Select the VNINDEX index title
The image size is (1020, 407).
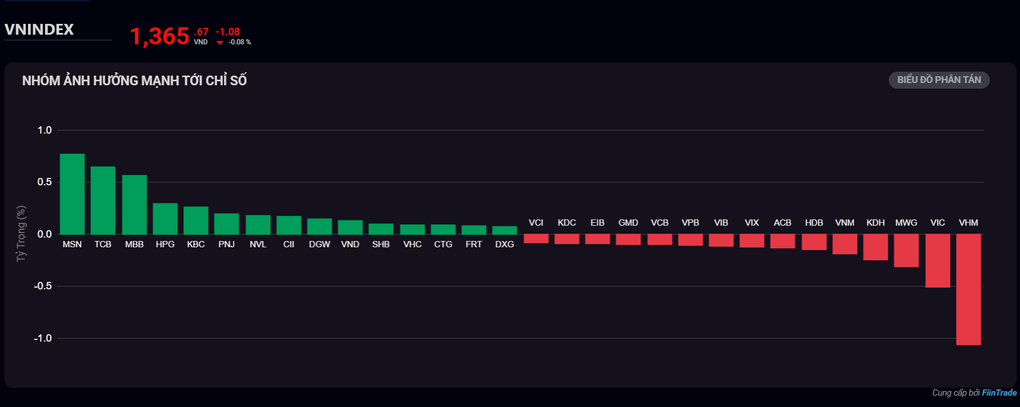pos(39,29)
